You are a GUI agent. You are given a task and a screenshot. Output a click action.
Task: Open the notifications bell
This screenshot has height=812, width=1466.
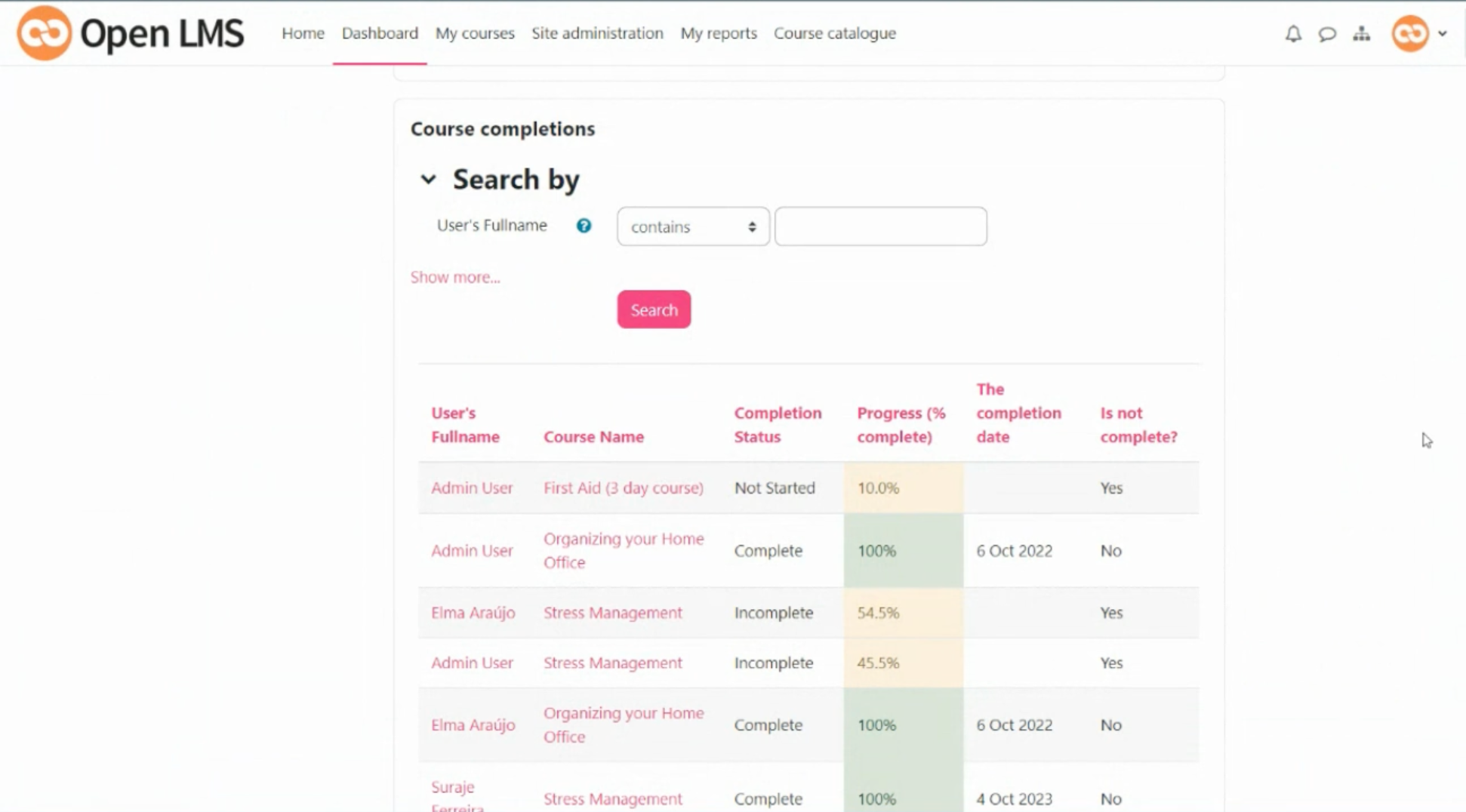click(x=1293, y=34)
